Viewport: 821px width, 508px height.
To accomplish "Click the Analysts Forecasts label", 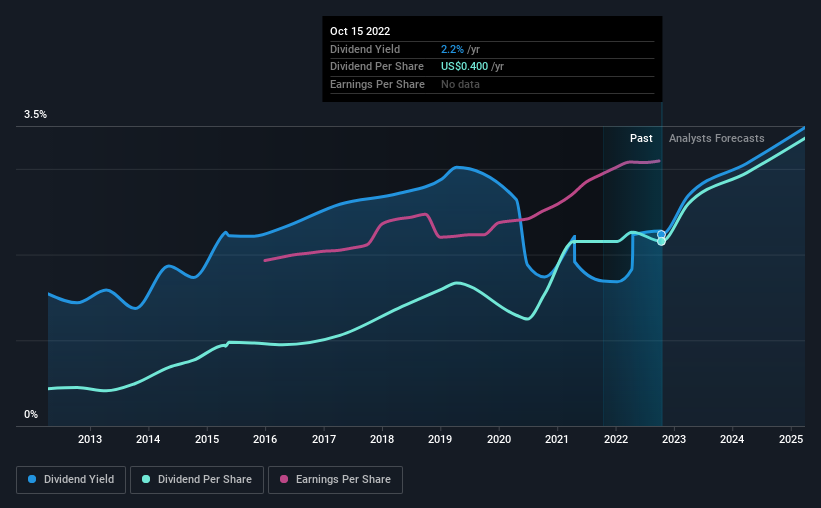I will coord(716,138).
